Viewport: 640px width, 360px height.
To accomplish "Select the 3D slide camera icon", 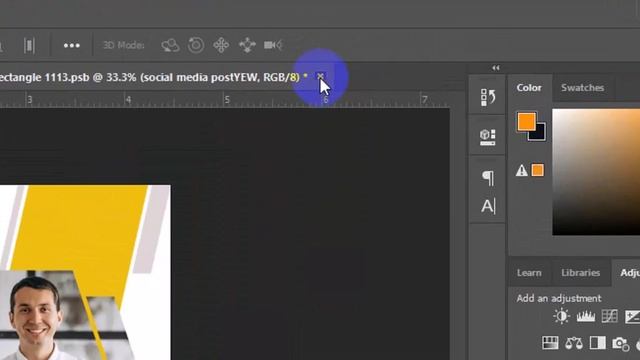I will 247,45.
